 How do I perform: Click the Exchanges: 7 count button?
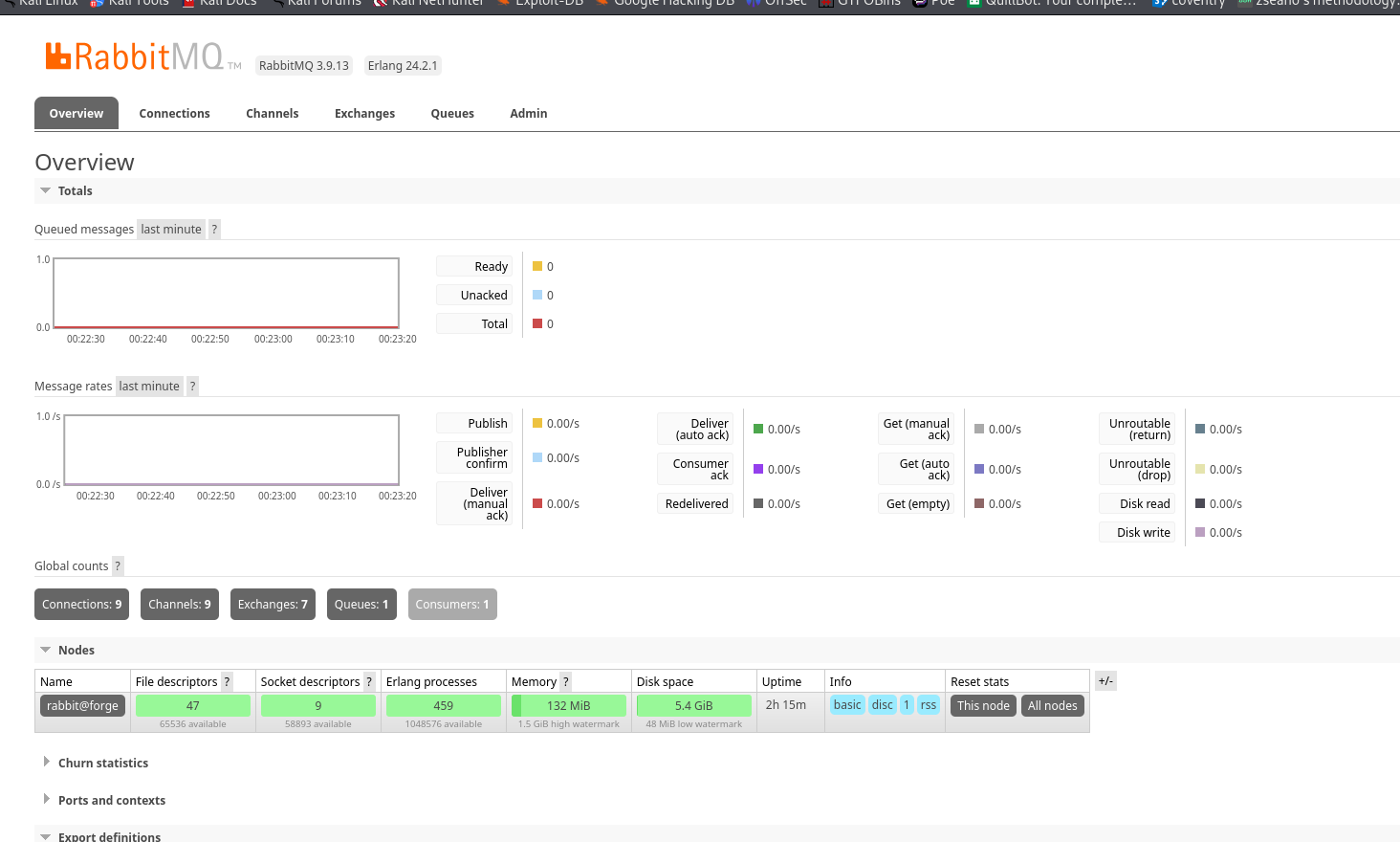click(273, 605)
